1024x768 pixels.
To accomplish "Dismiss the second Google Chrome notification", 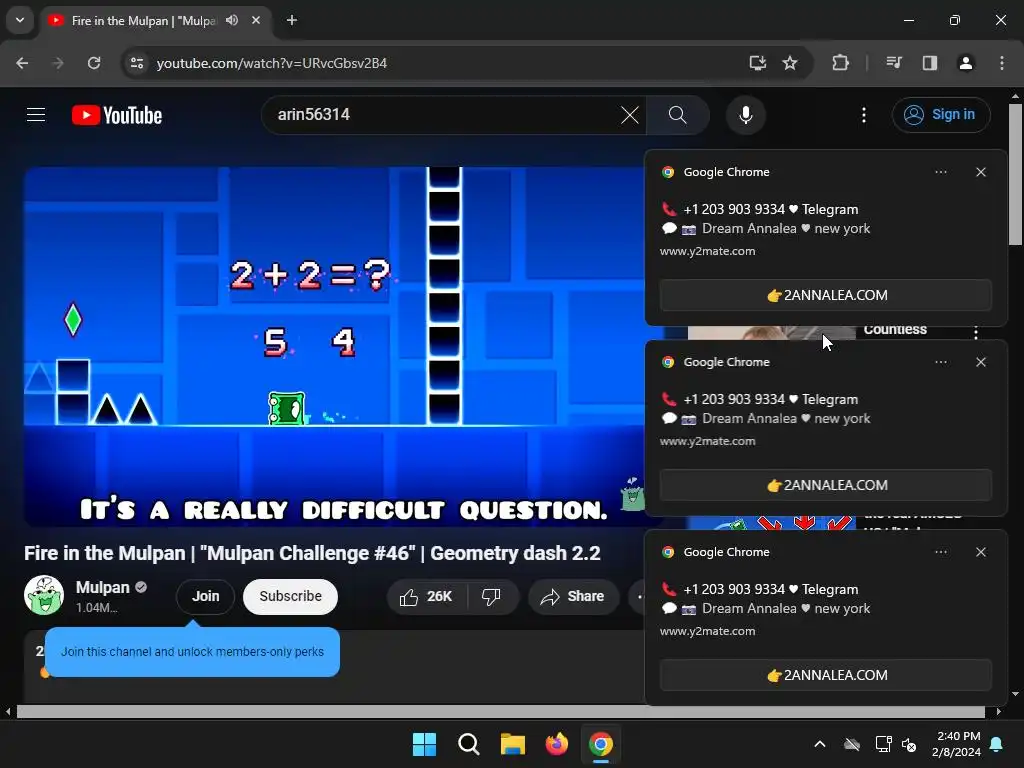I will pos(981,362).
